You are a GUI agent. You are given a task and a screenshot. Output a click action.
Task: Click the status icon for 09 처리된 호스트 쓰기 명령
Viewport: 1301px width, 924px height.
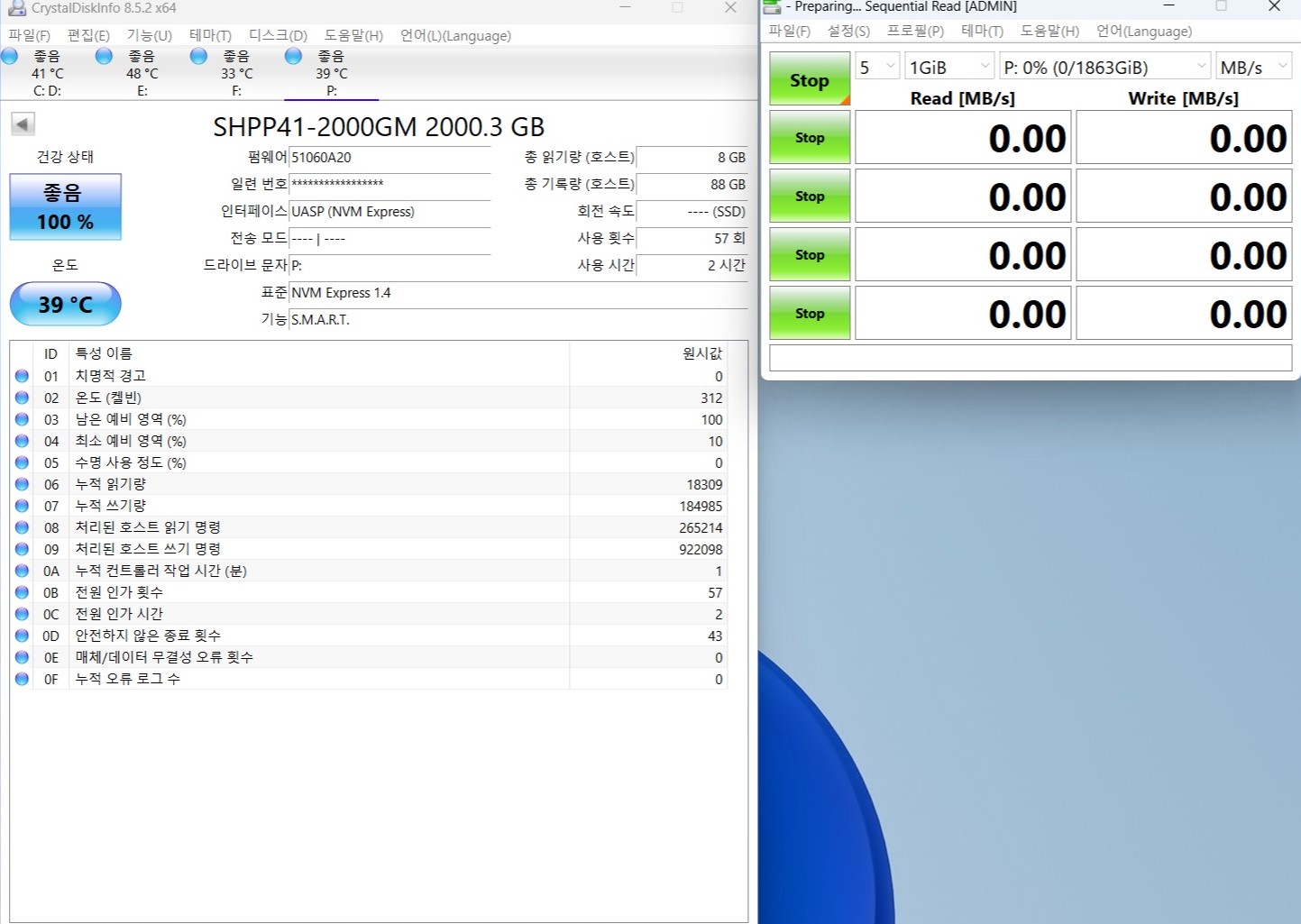(x=22, y=549)
